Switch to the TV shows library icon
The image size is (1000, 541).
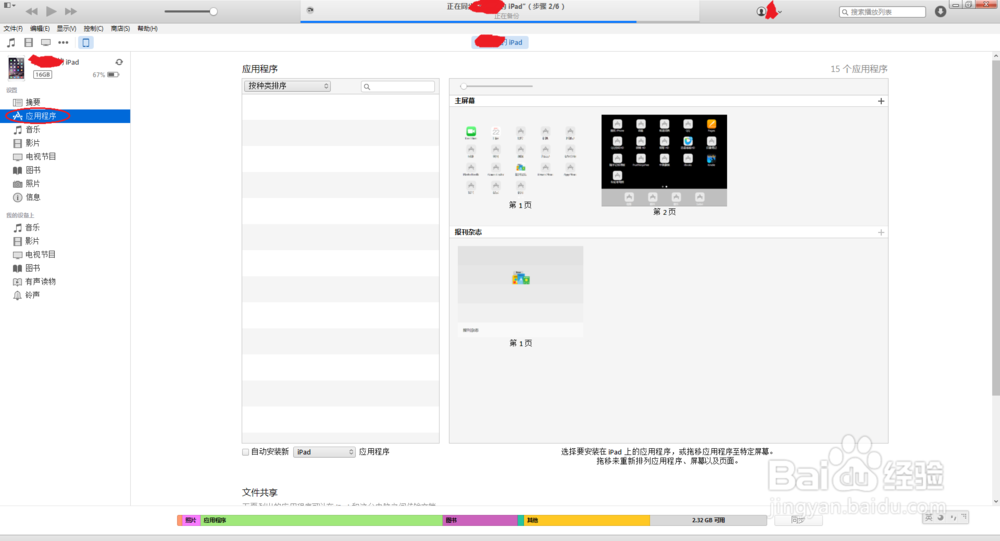pyautogui.click(x=46, y=43)
